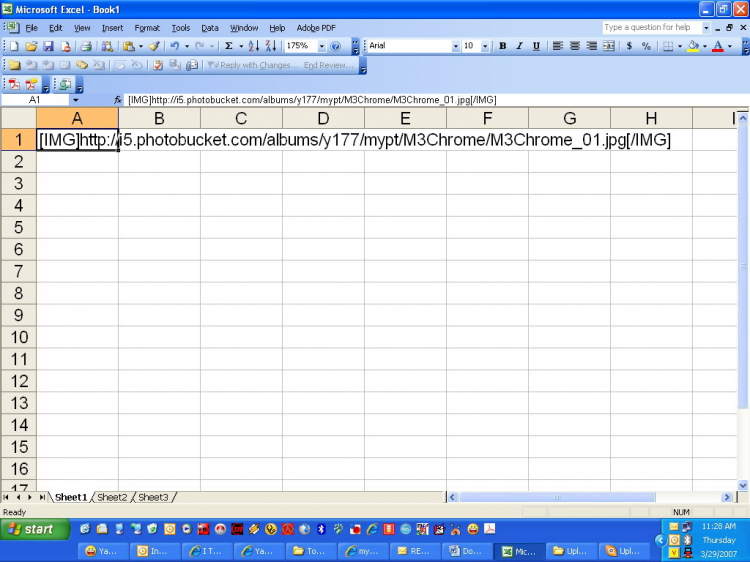Click the Type a question for help box

coord(651,28)
